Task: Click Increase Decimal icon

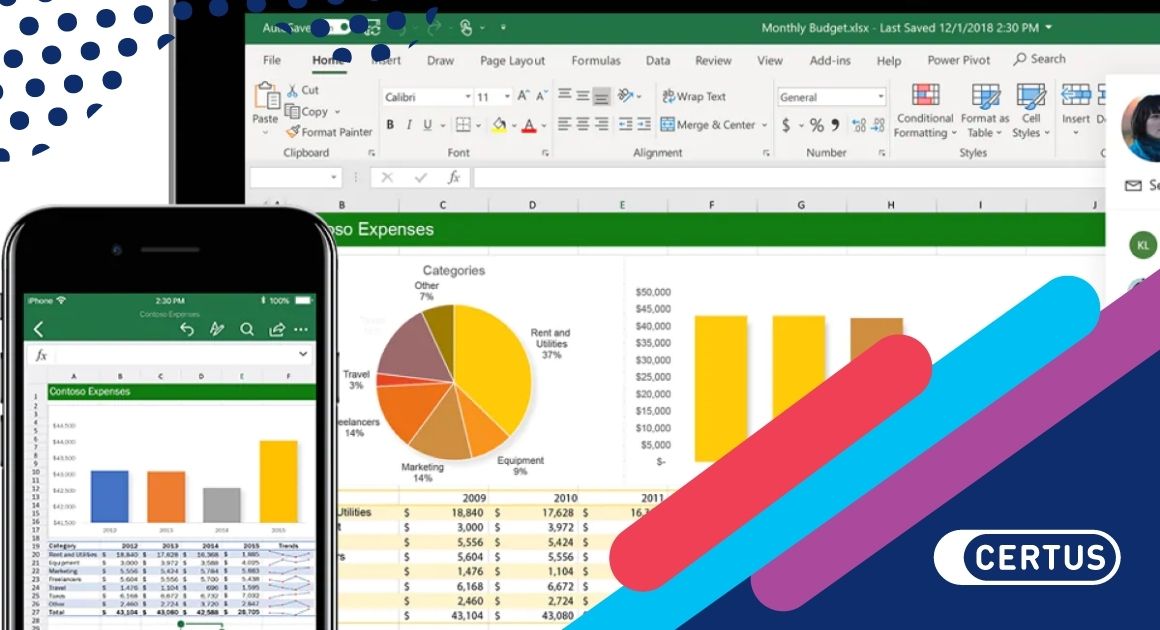Action: (x=858, y=125)
